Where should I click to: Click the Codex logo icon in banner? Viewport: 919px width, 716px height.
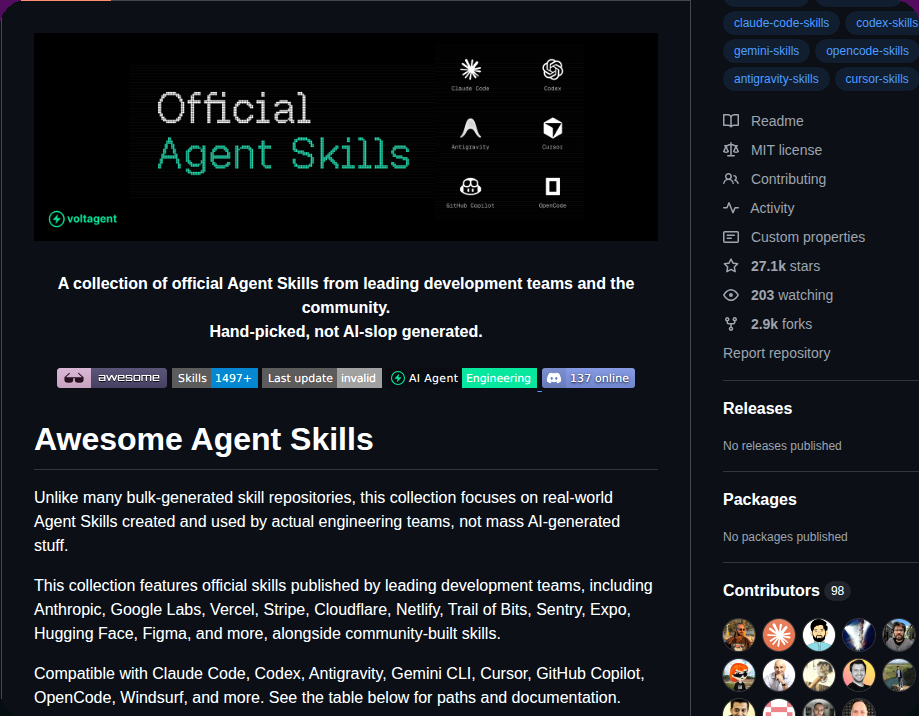tap(552, 69)
